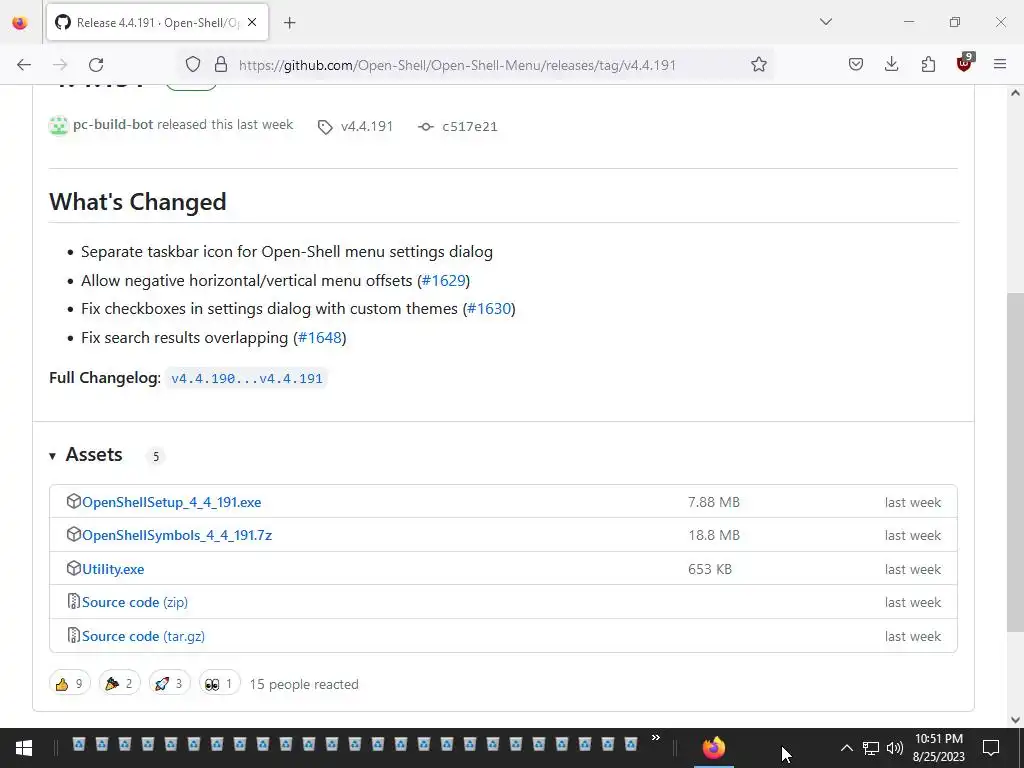The width and height of the screenshot is (1024, 768).
Task: Open pc-build-bot profile link
Action: (x=113, y=125)
